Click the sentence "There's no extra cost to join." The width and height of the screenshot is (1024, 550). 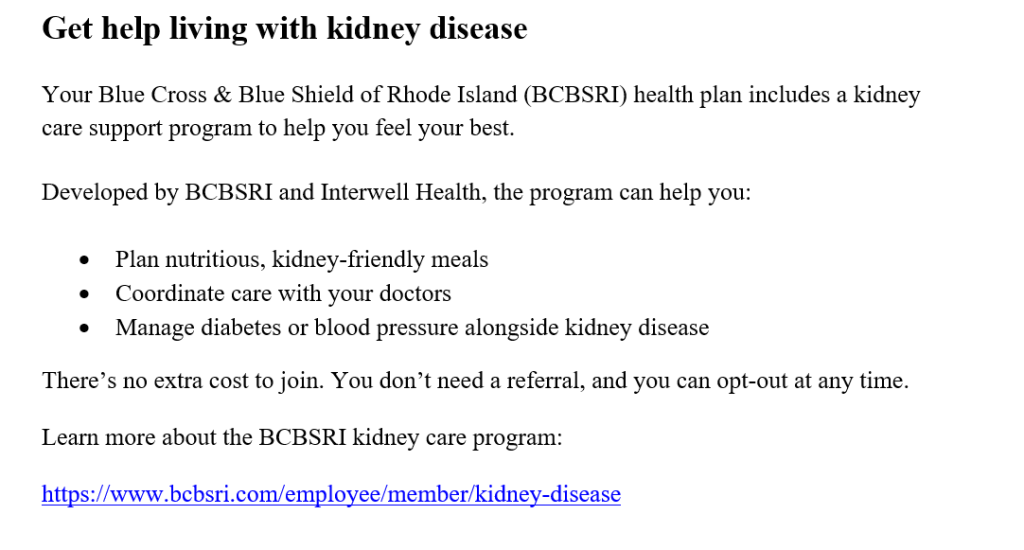tap(184, 382)
